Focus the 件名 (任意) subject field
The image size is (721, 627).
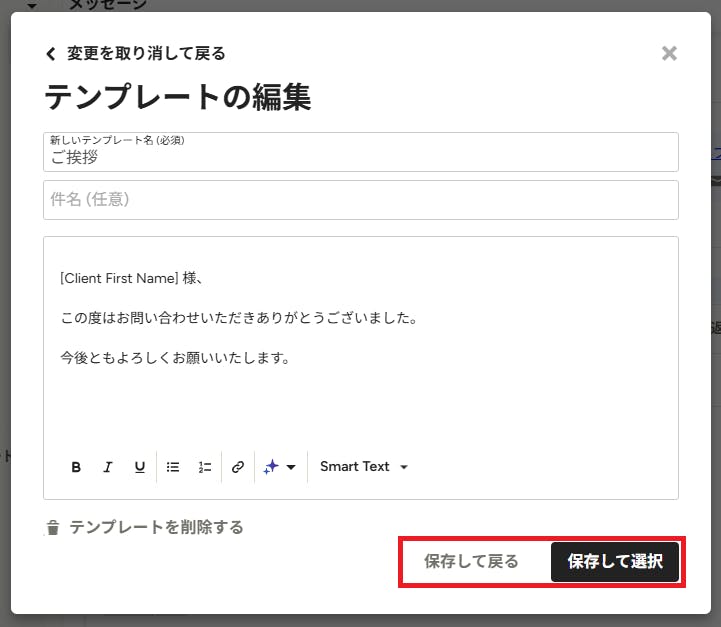(361, 200)
